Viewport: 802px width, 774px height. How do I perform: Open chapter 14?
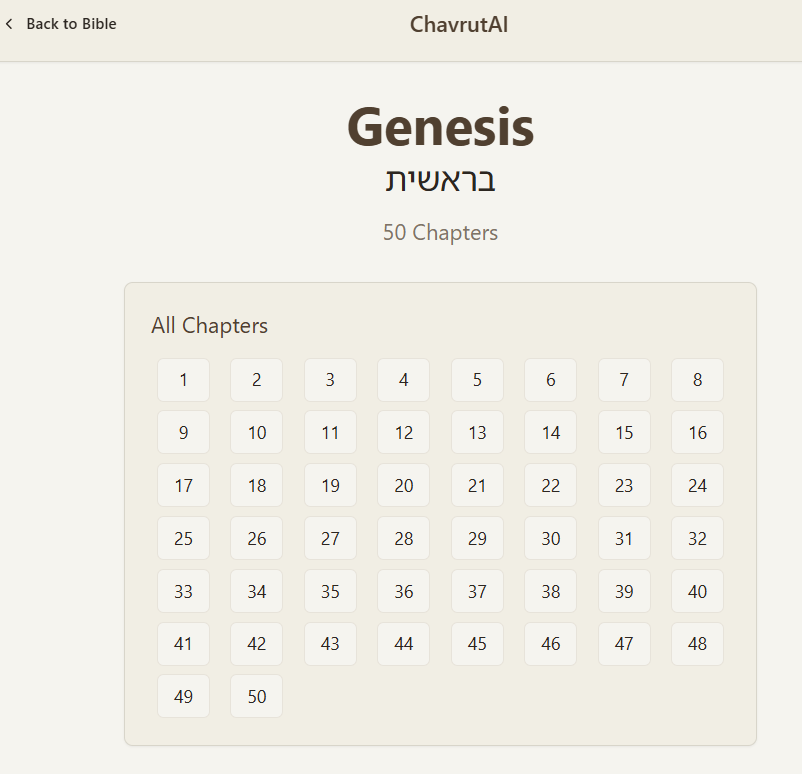[550, 432]
